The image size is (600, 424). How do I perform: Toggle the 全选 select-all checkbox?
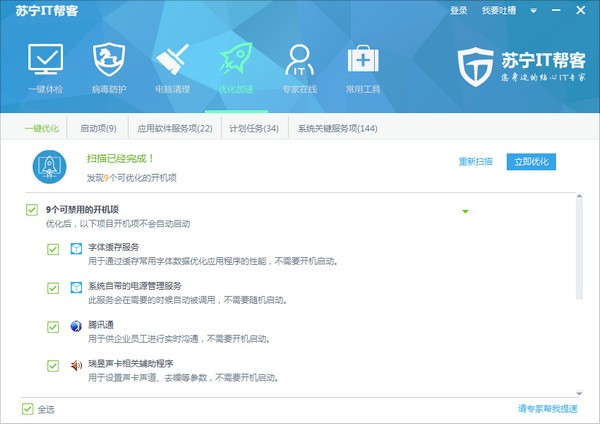(28, 409)
